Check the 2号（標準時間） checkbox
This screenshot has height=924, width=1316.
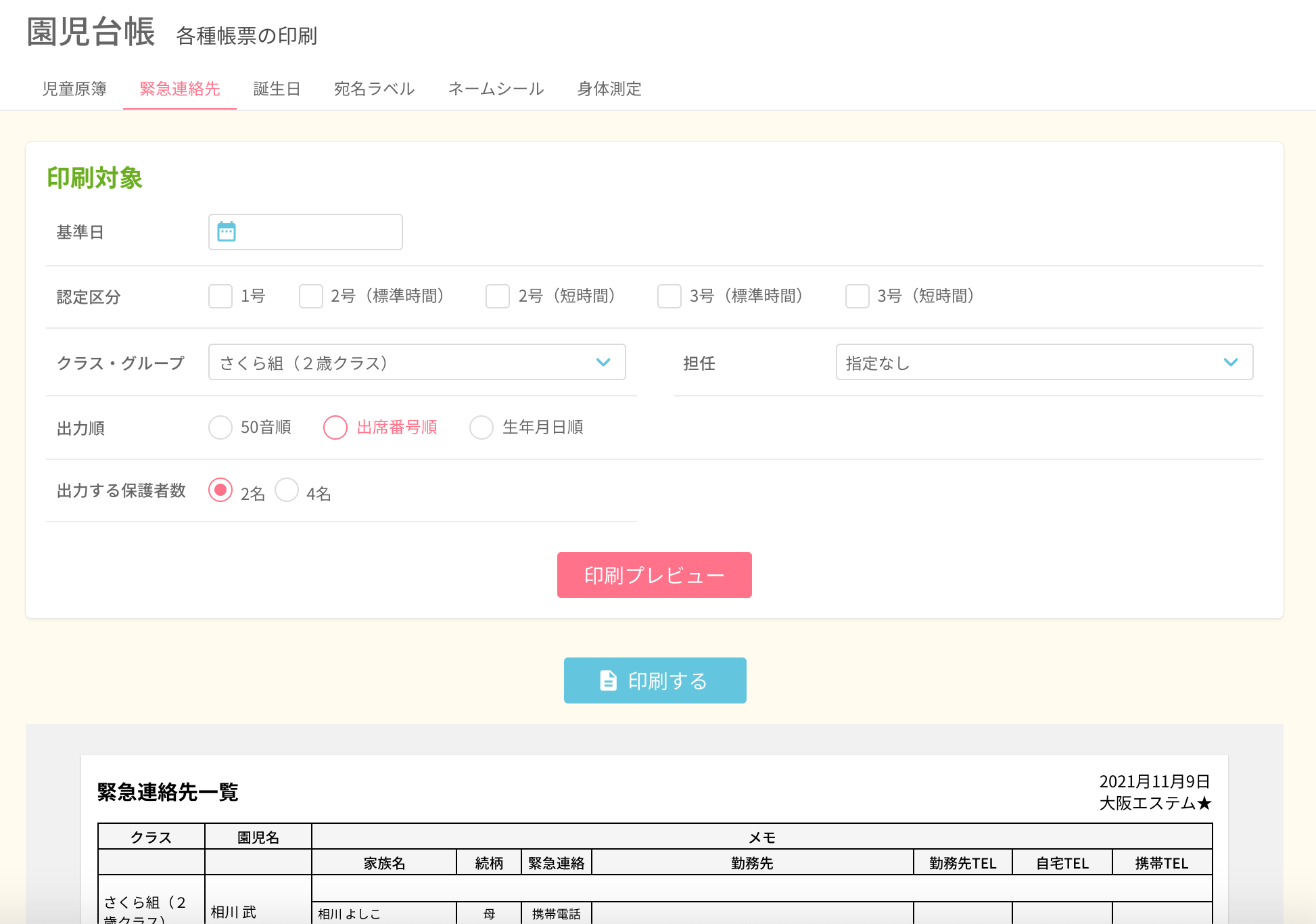tap(311, 296)
